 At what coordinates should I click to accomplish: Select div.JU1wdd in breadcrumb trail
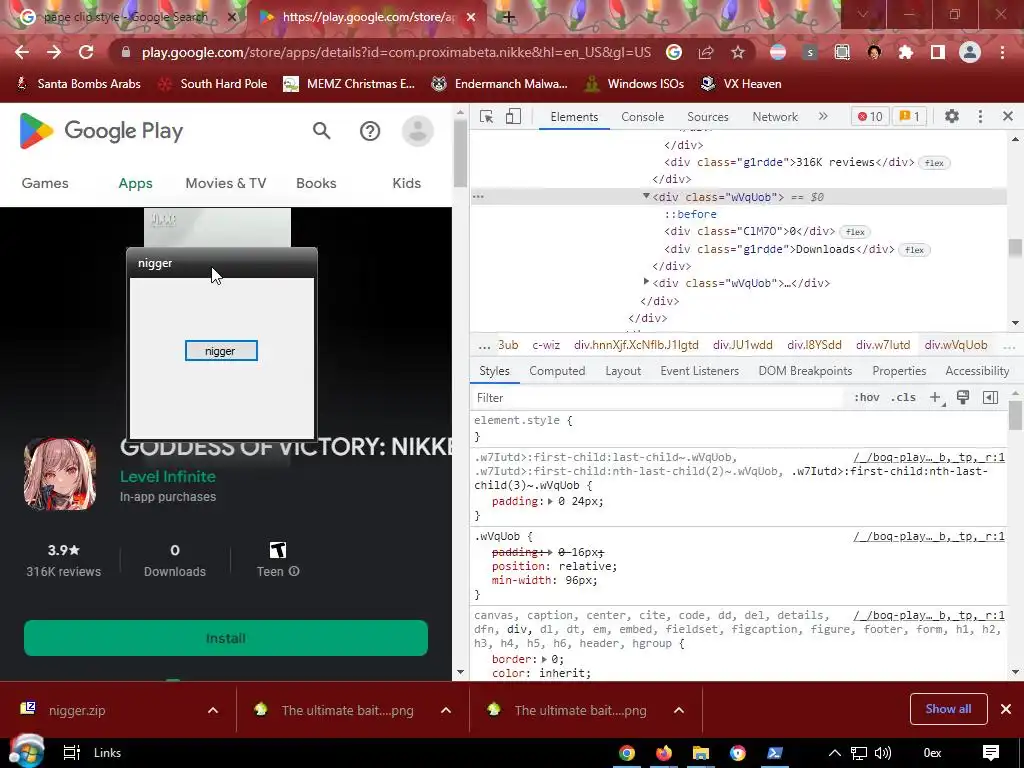[x=743, y=345]
